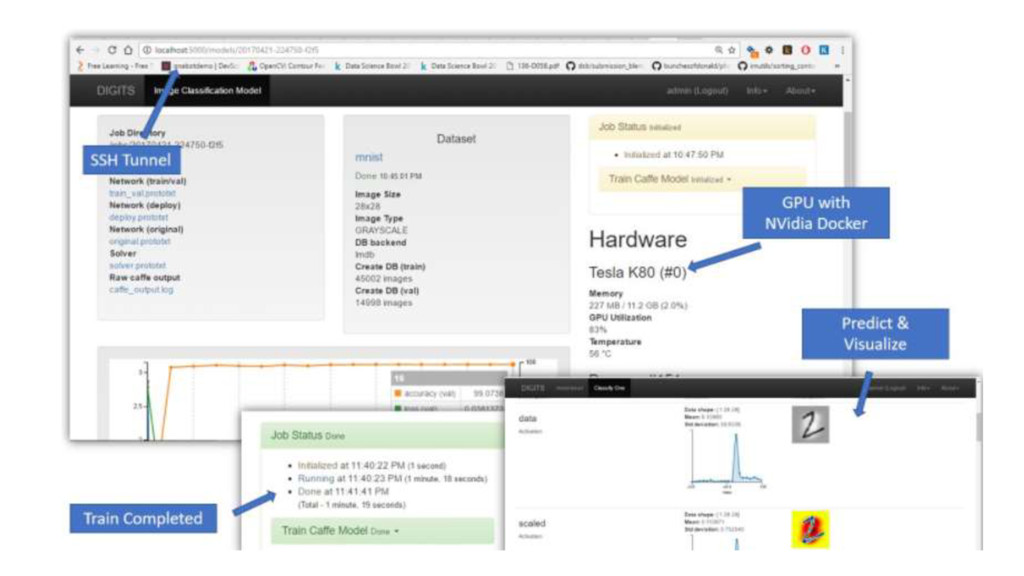Click Tesla K80 (#0) hardware heading
The height and width of the screenshot is (576, 1024).
click(637, 272)
